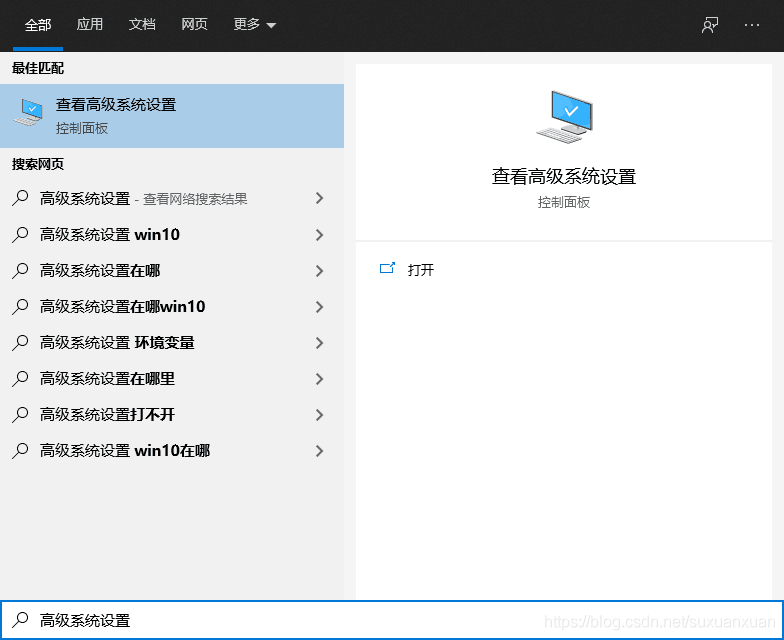The width and height of the screenshot is (784, 640).
Task: Click the search input field with 高级系统设置
Action: (392, 620)
